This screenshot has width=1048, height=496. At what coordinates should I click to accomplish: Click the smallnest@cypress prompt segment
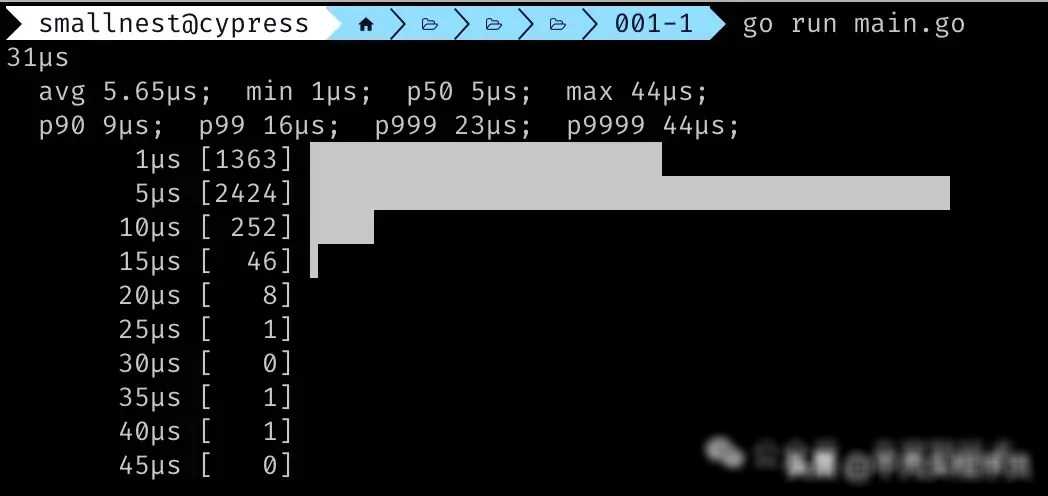(174, 24)
